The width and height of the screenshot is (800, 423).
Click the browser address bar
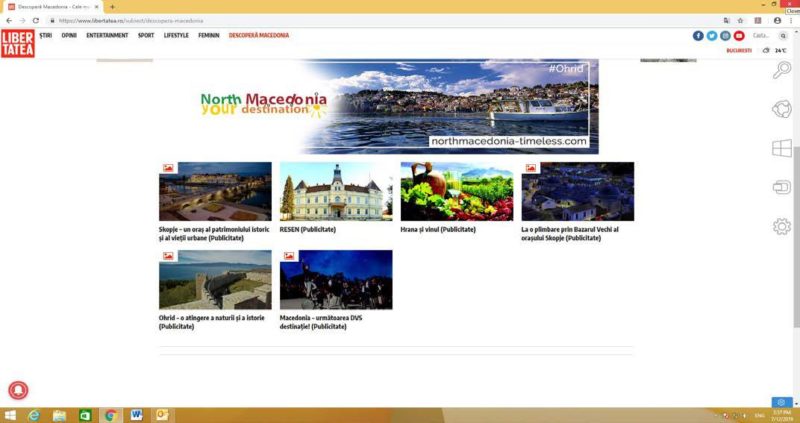tap(383, 20)
